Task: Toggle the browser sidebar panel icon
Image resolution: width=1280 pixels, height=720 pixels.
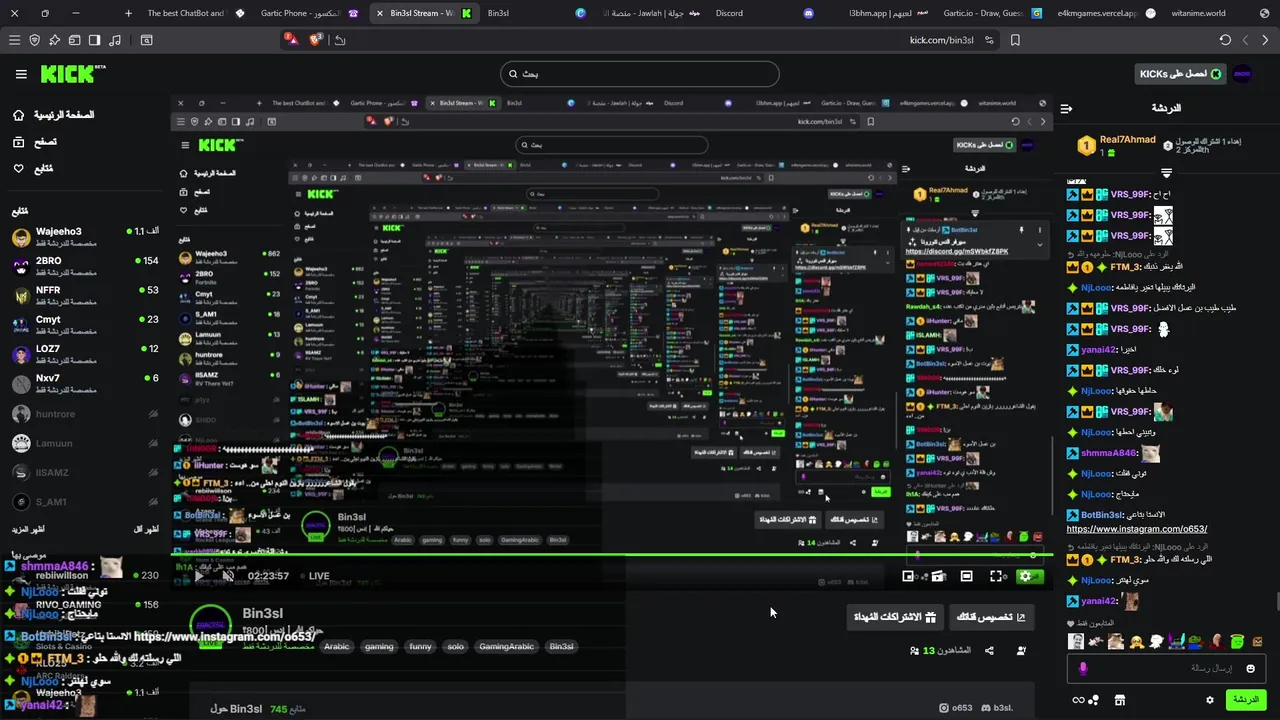Action: [94, 40]
